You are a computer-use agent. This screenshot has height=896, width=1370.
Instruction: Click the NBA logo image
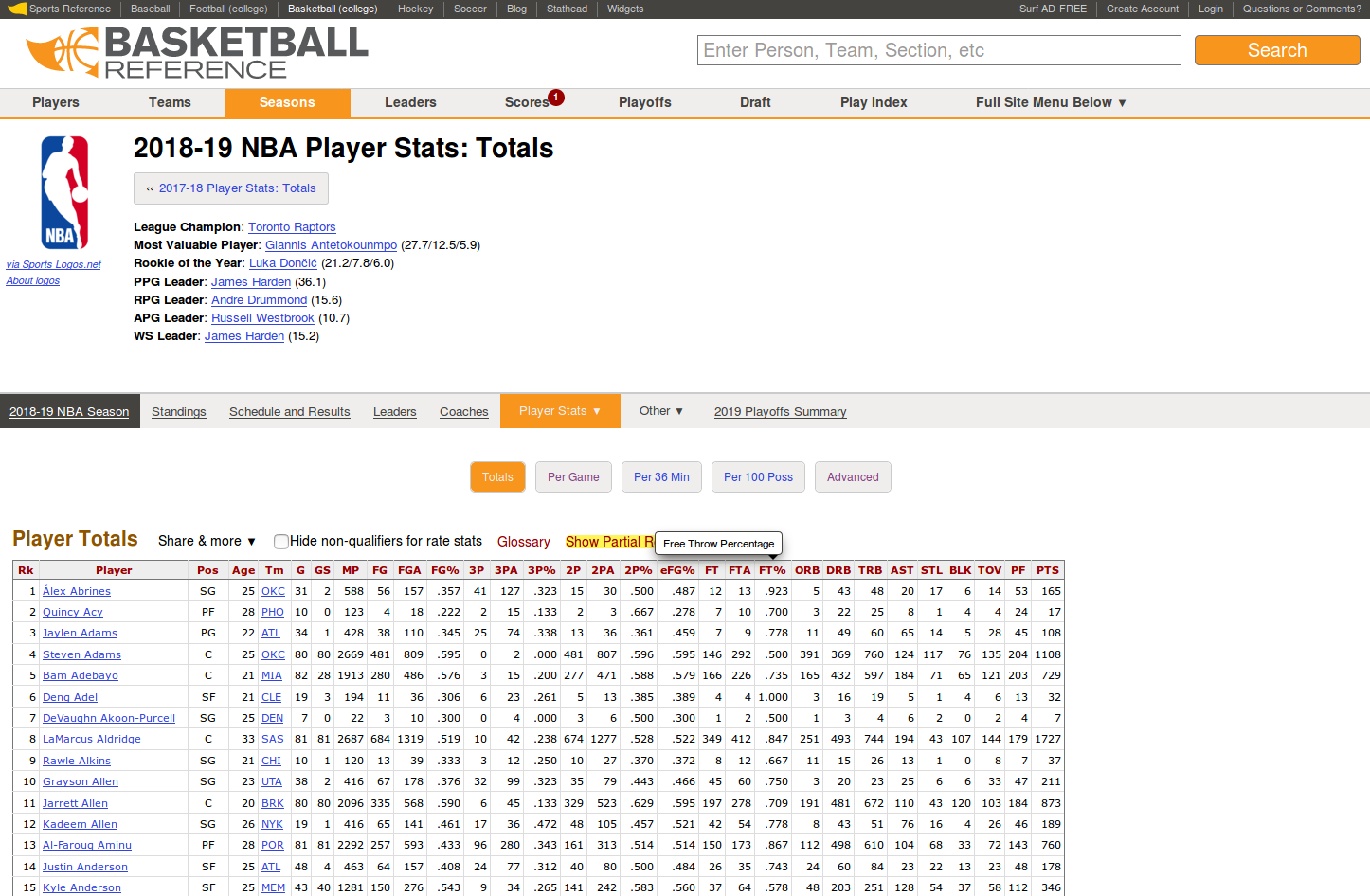(64, 193)
